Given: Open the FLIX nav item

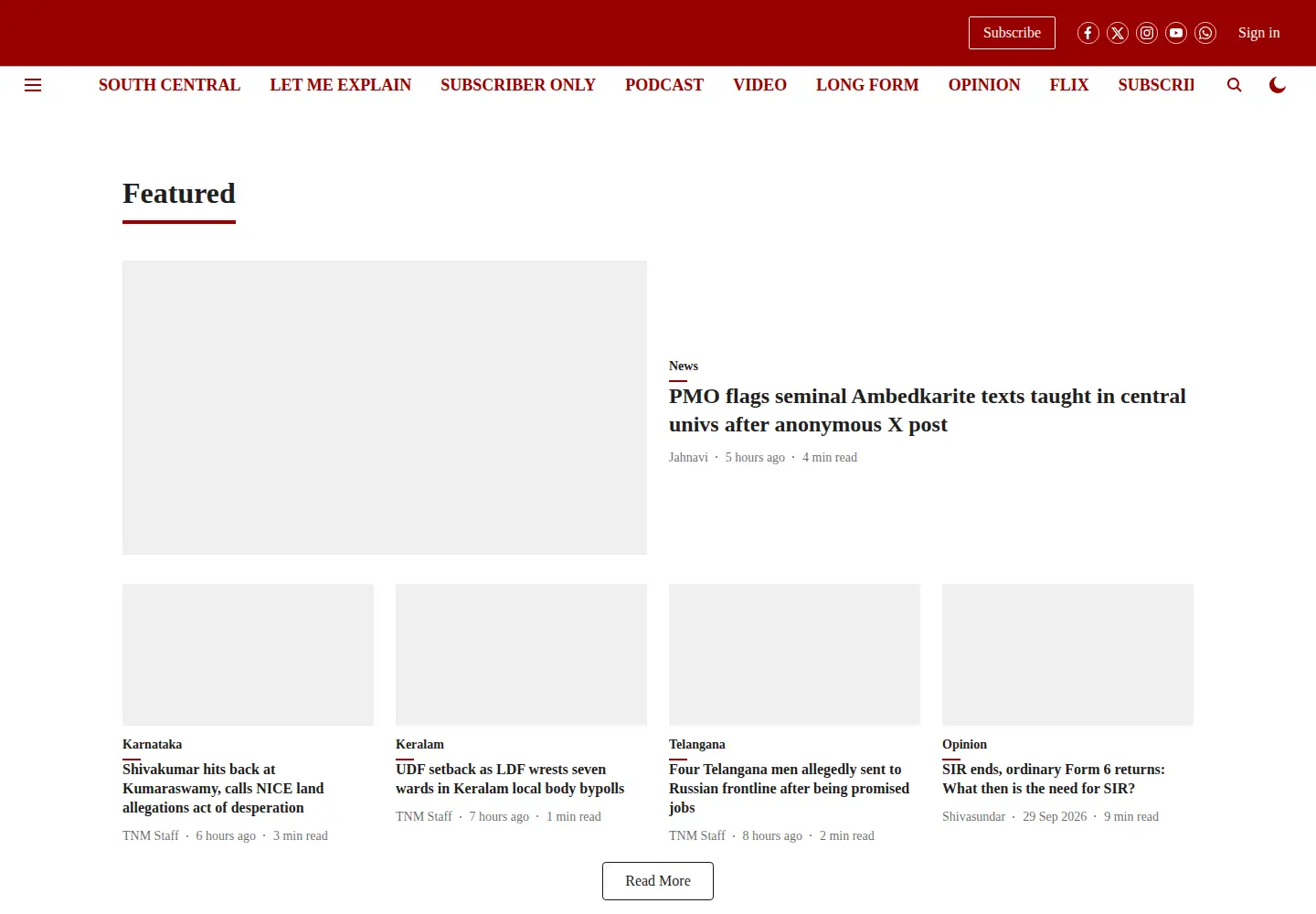Looking at the screenshot, I should 1069,85.
